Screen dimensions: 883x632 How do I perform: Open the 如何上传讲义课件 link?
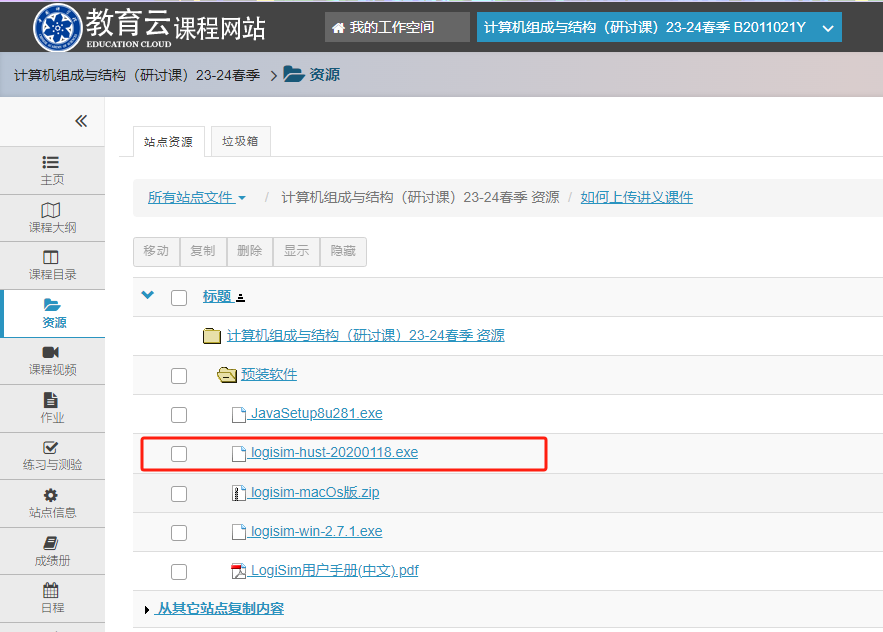[637, 197]
